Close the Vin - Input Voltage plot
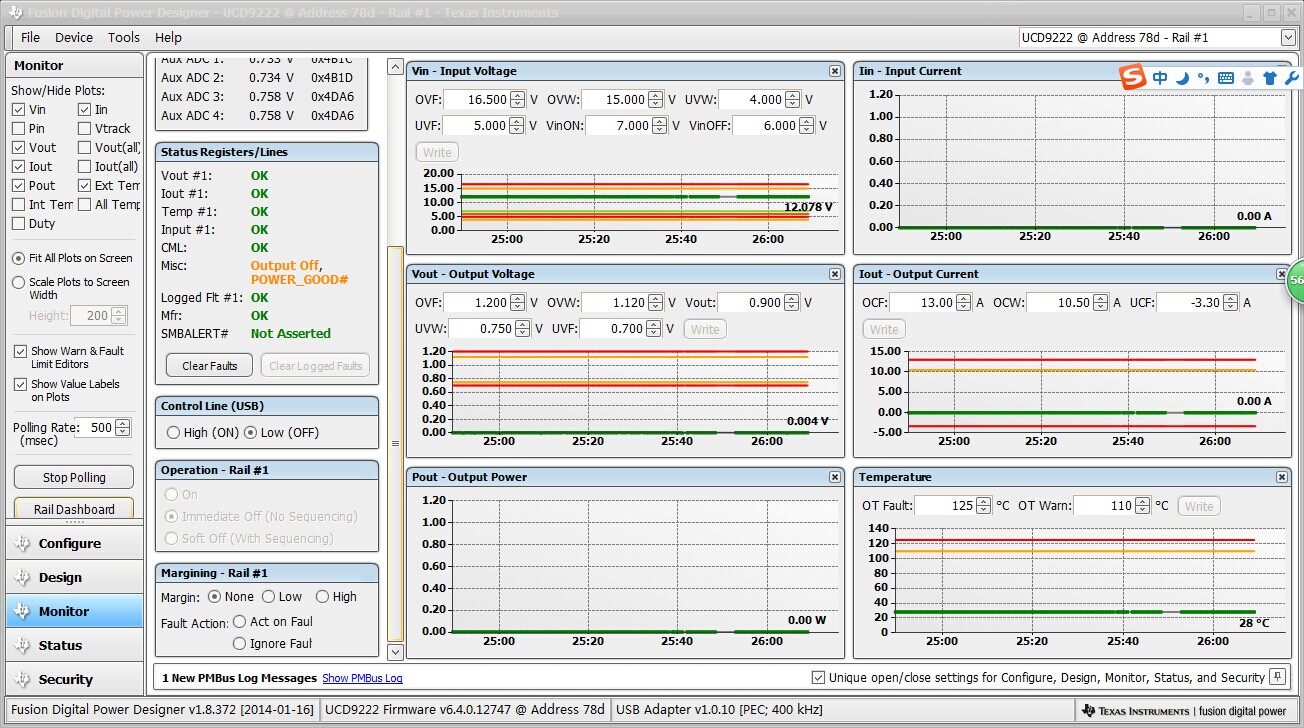Image resolution: width=1304 pixels, height=728 pixels. coord(835,71)
